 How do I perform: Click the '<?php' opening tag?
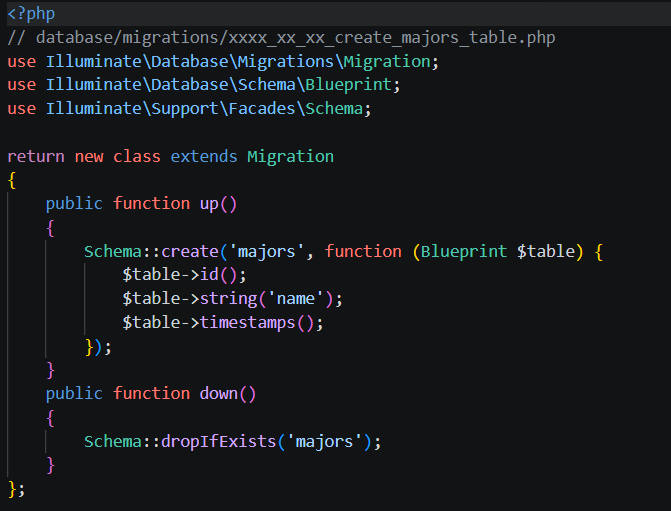point(31,14)
